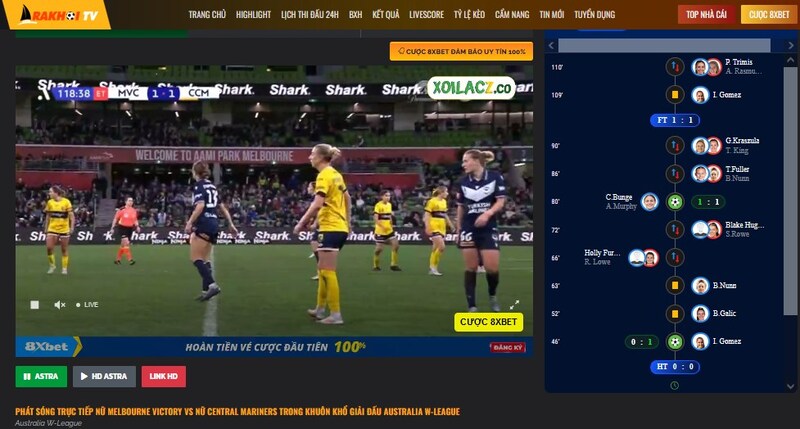The height and width of the screenshot is (429, 800).
Task: Open I. Gomez avatar at 46'
Action: (700, 341)
